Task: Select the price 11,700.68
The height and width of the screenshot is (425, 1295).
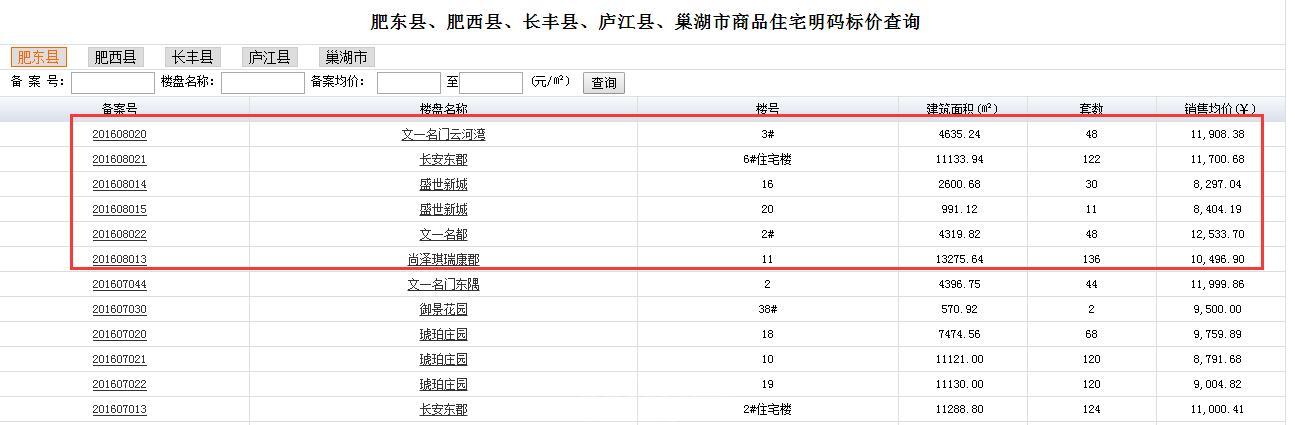Action: point(1217,160)
